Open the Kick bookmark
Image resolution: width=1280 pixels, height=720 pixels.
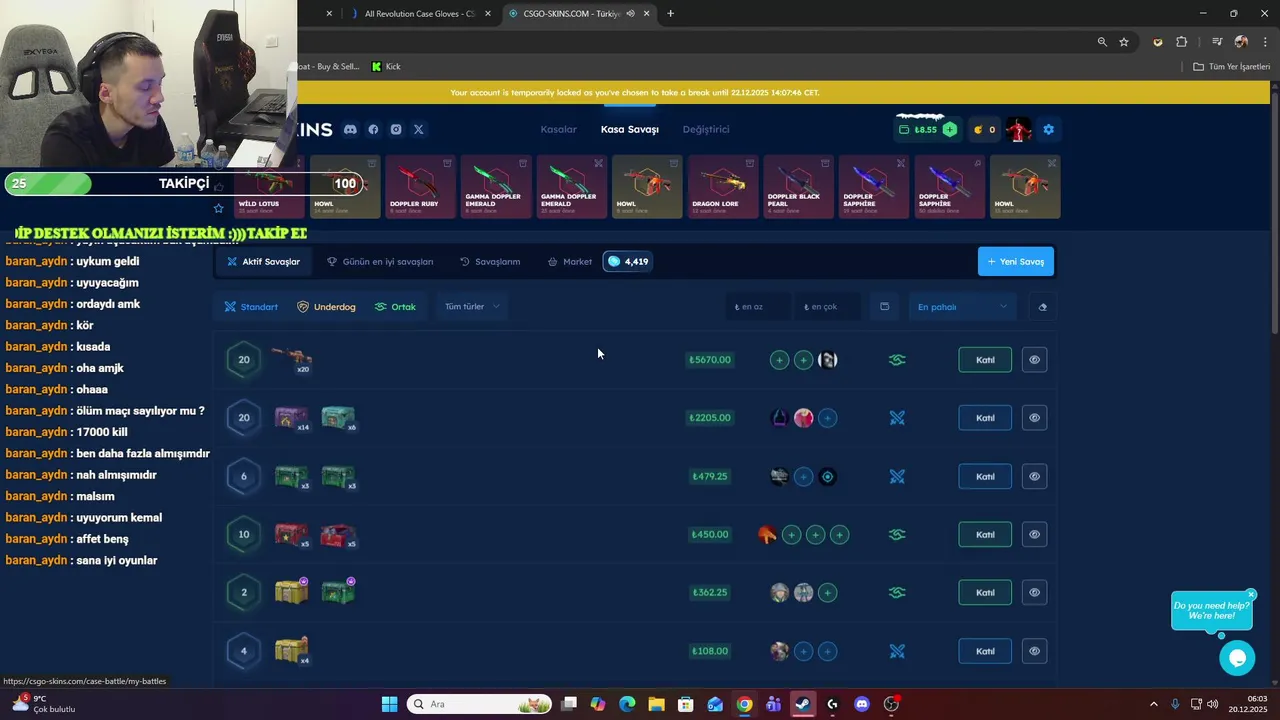[x=386, y=66]
